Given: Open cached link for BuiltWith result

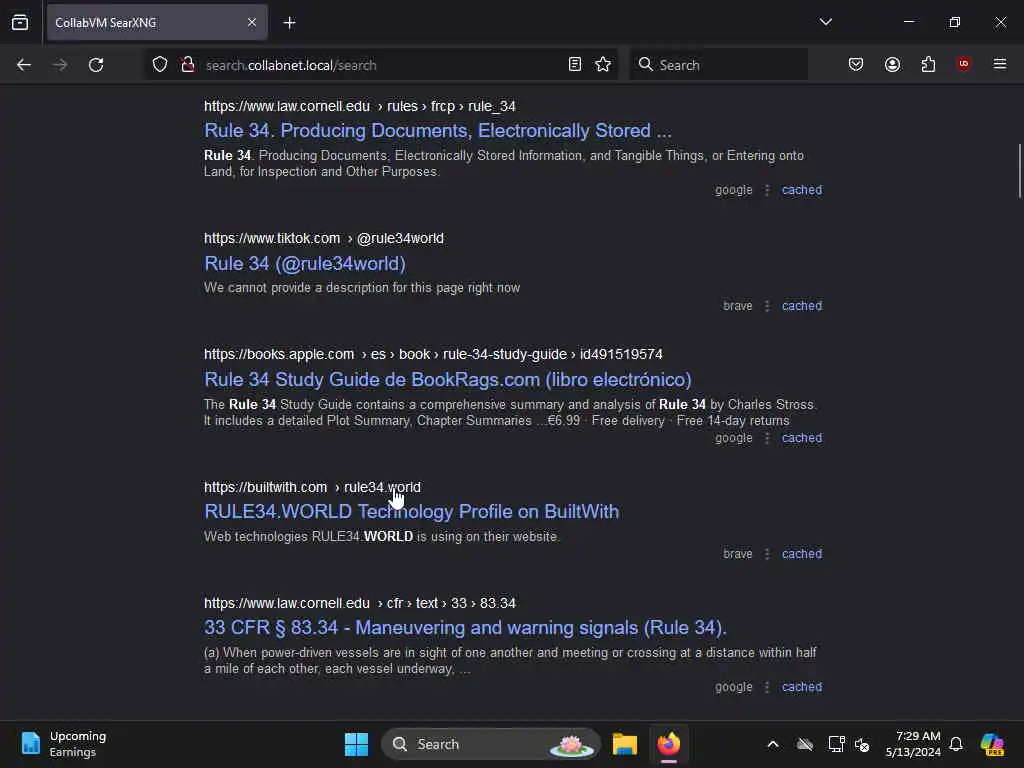Looking at the screenshot, I should tap(802, 554).
